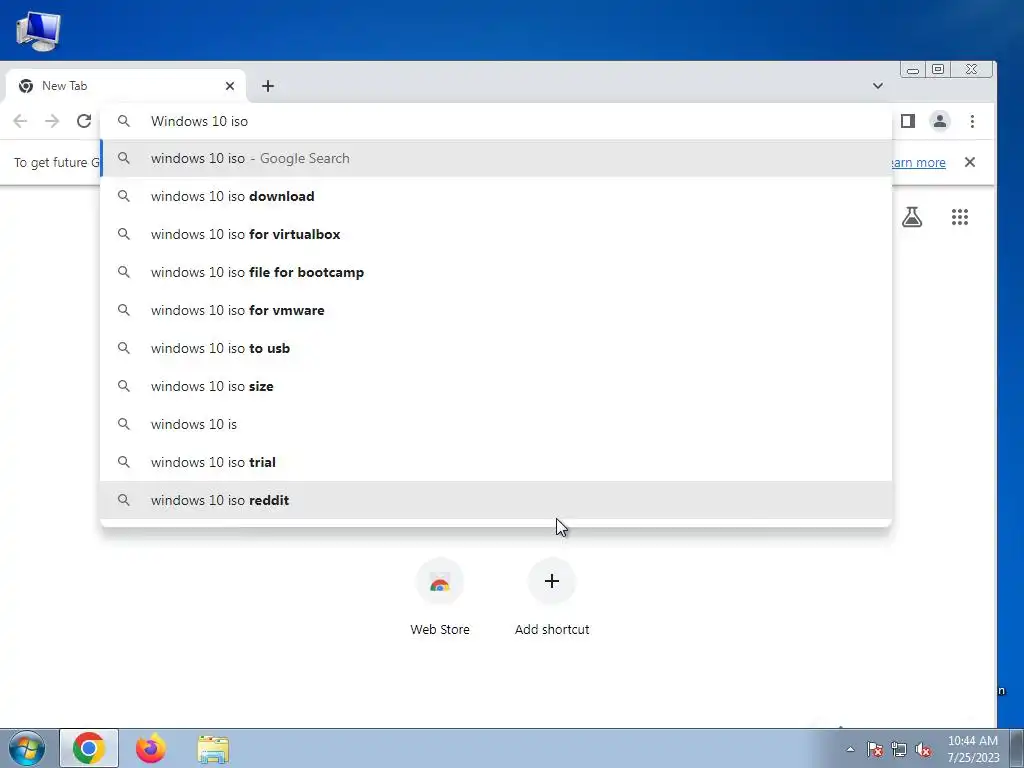Select suggestion windows 10 iso to usb
The height and width of the screenshot is (768, 1024).
pyautogui.click(x=496, y=348)
